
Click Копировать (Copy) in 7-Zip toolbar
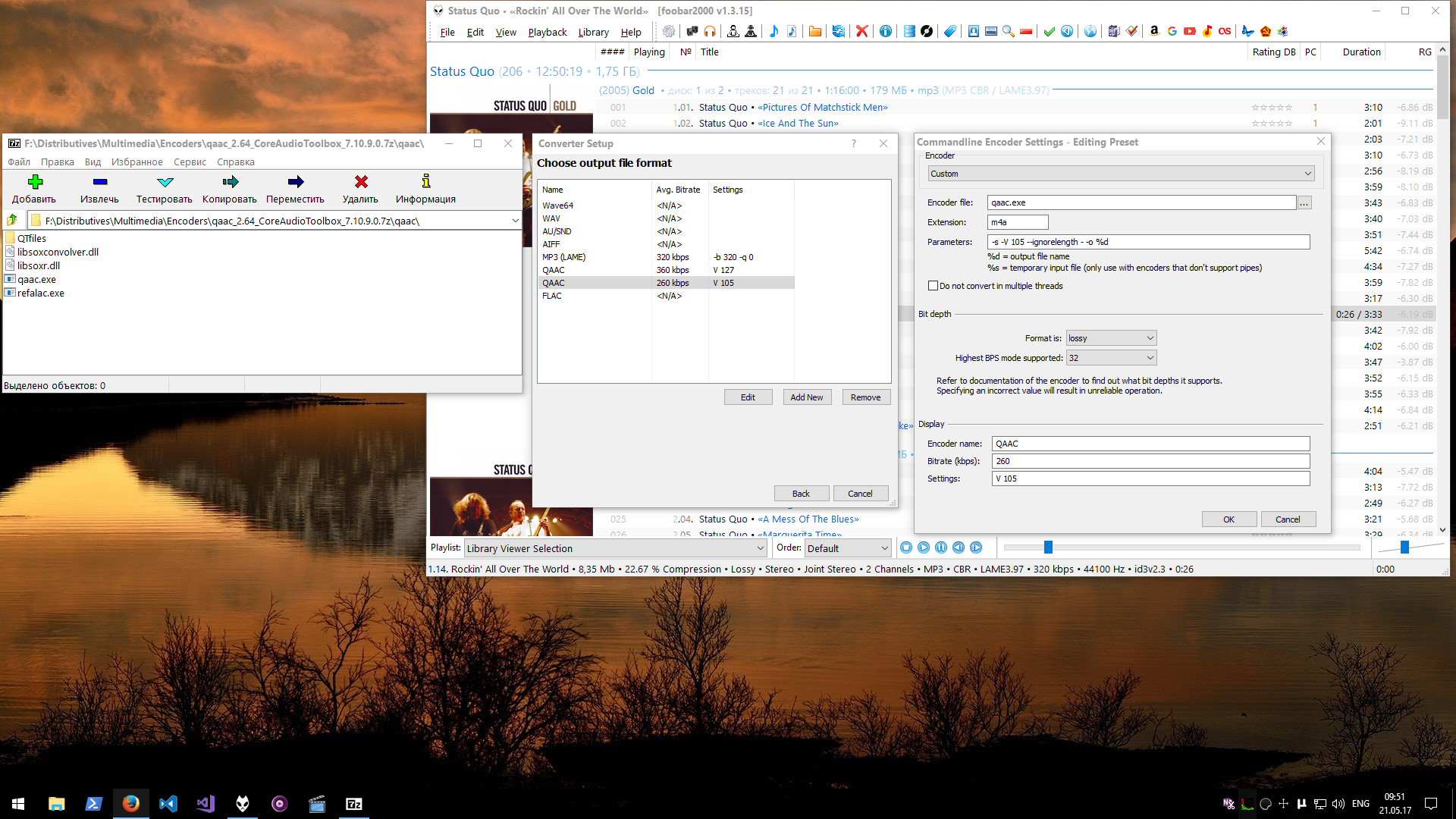coord(230,189)
